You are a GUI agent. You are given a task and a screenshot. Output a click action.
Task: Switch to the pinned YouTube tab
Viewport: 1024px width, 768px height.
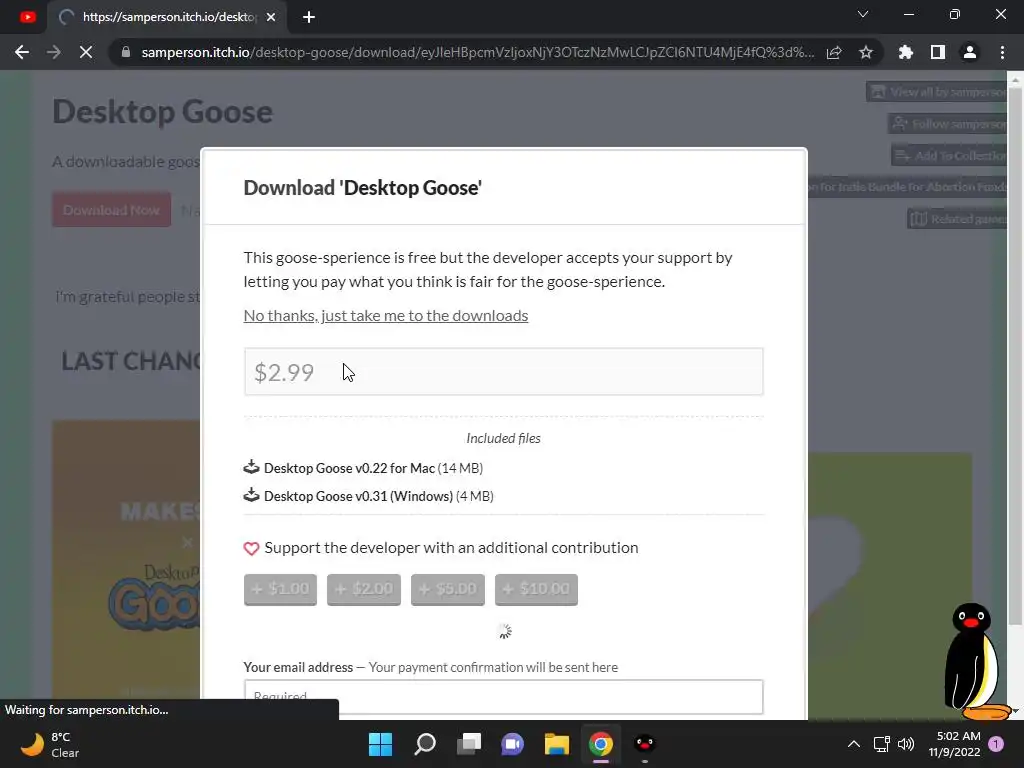point(27,17)
